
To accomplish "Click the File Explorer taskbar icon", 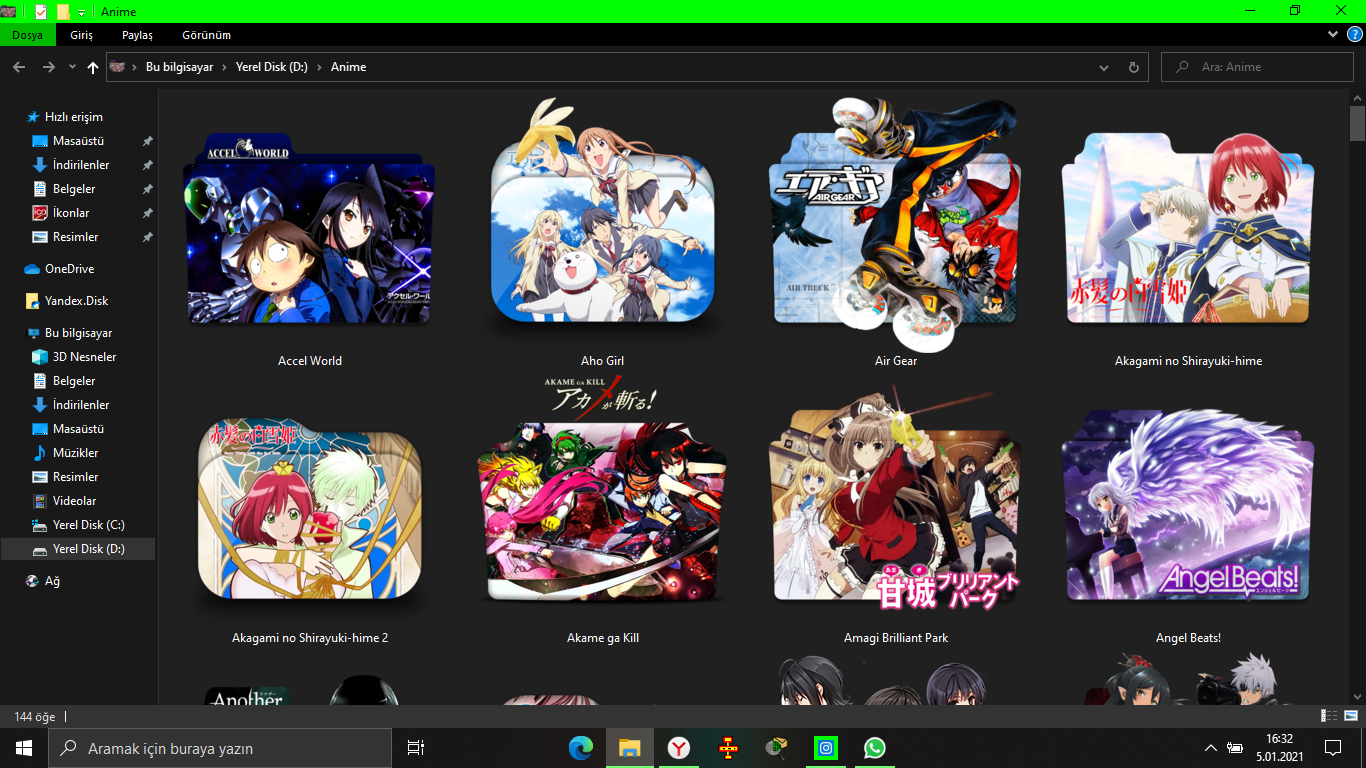I will 630,748.
